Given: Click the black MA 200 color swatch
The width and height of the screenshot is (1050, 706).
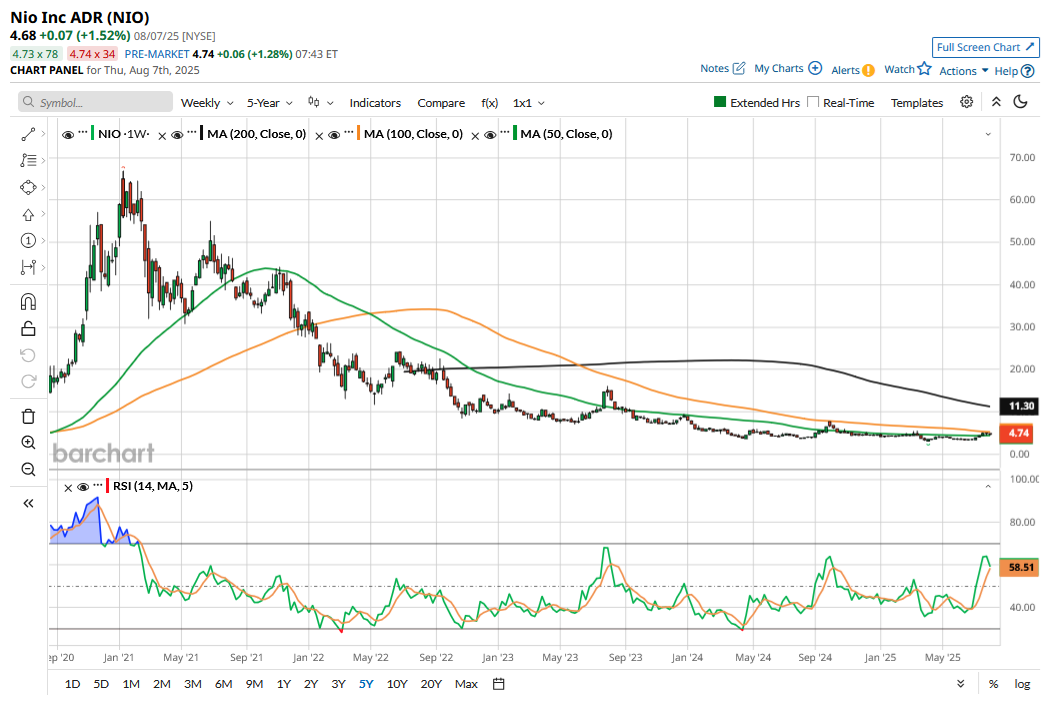Looking at the screenshot, I should (202, 133).
